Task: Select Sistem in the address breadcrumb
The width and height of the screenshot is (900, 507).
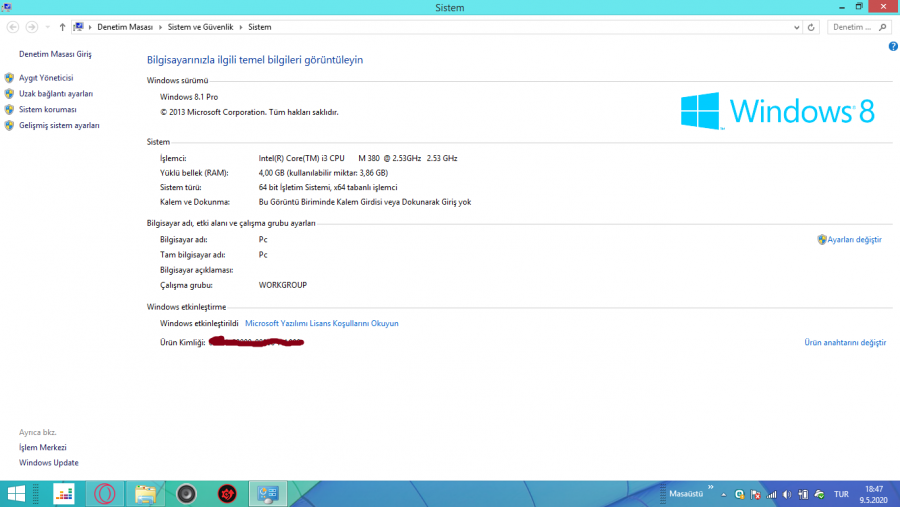Action: 259,27
